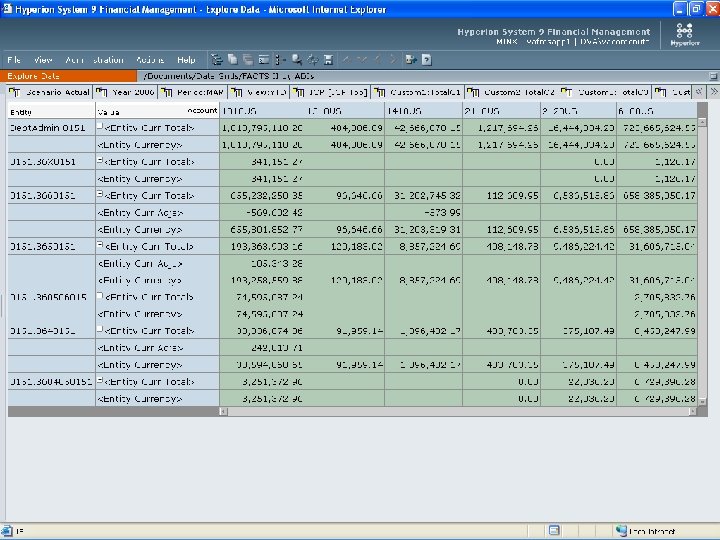The image size is (720, 540).
Task: Open the View menu
Action: 43,60
